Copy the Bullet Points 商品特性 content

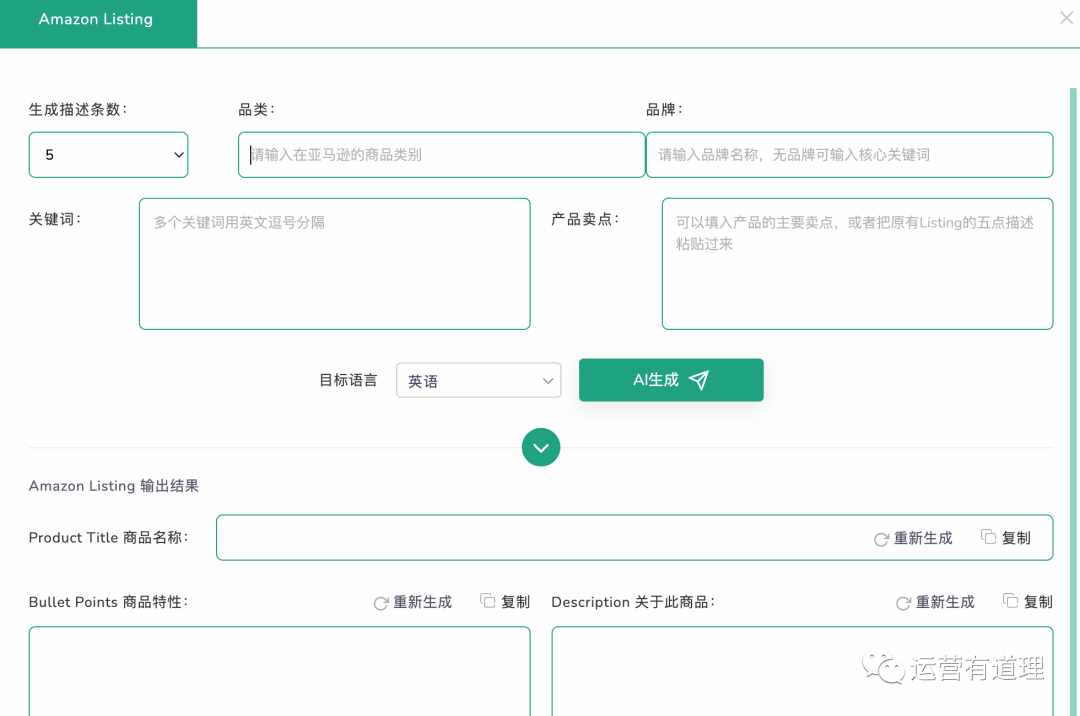(x=505, y=602)
